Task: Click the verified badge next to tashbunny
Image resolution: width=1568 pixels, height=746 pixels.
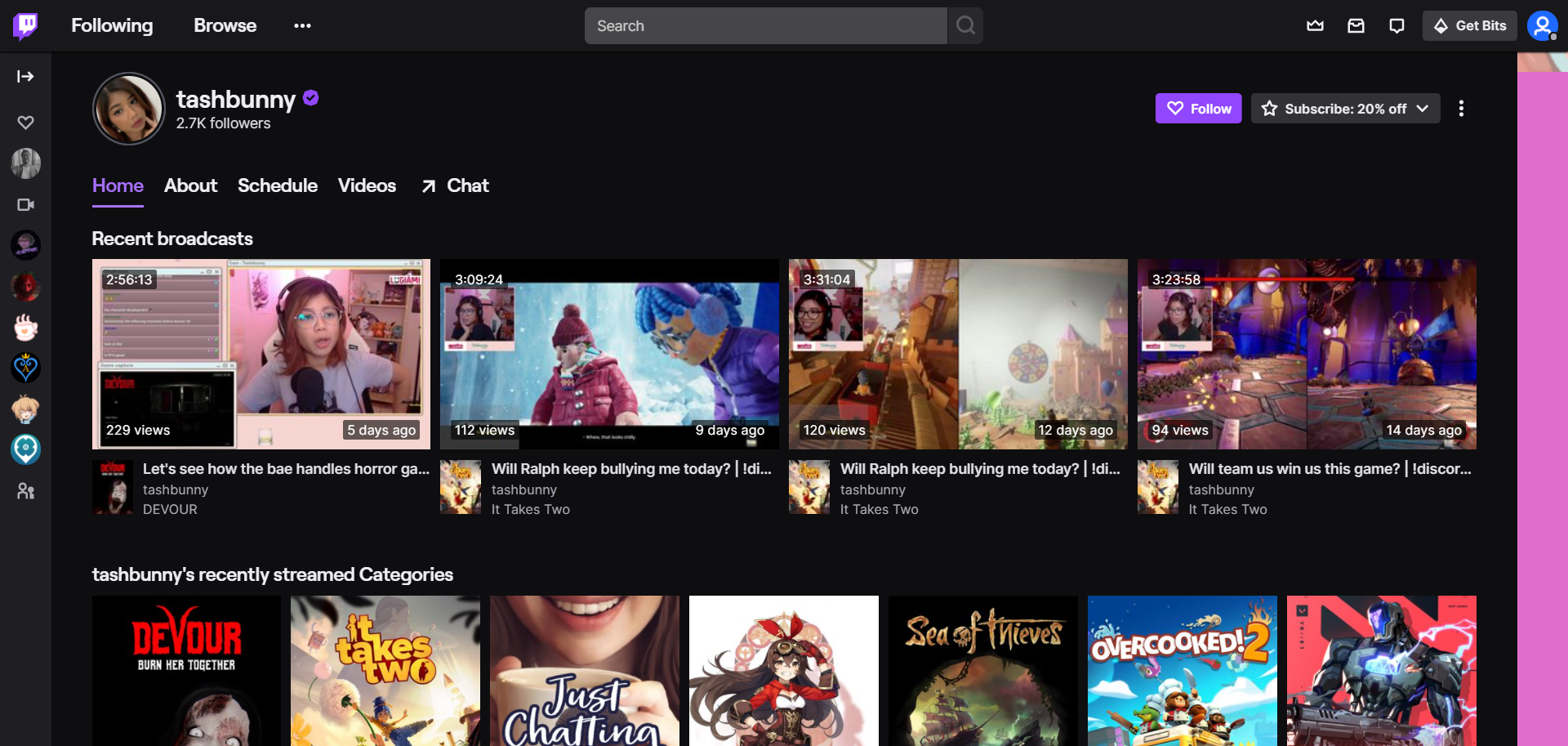Action: coord(310,98)
